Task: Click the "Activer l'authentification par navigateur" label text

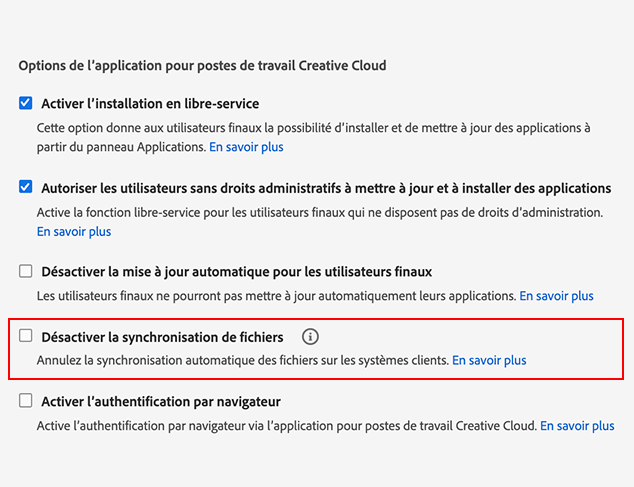Action: 160,401
